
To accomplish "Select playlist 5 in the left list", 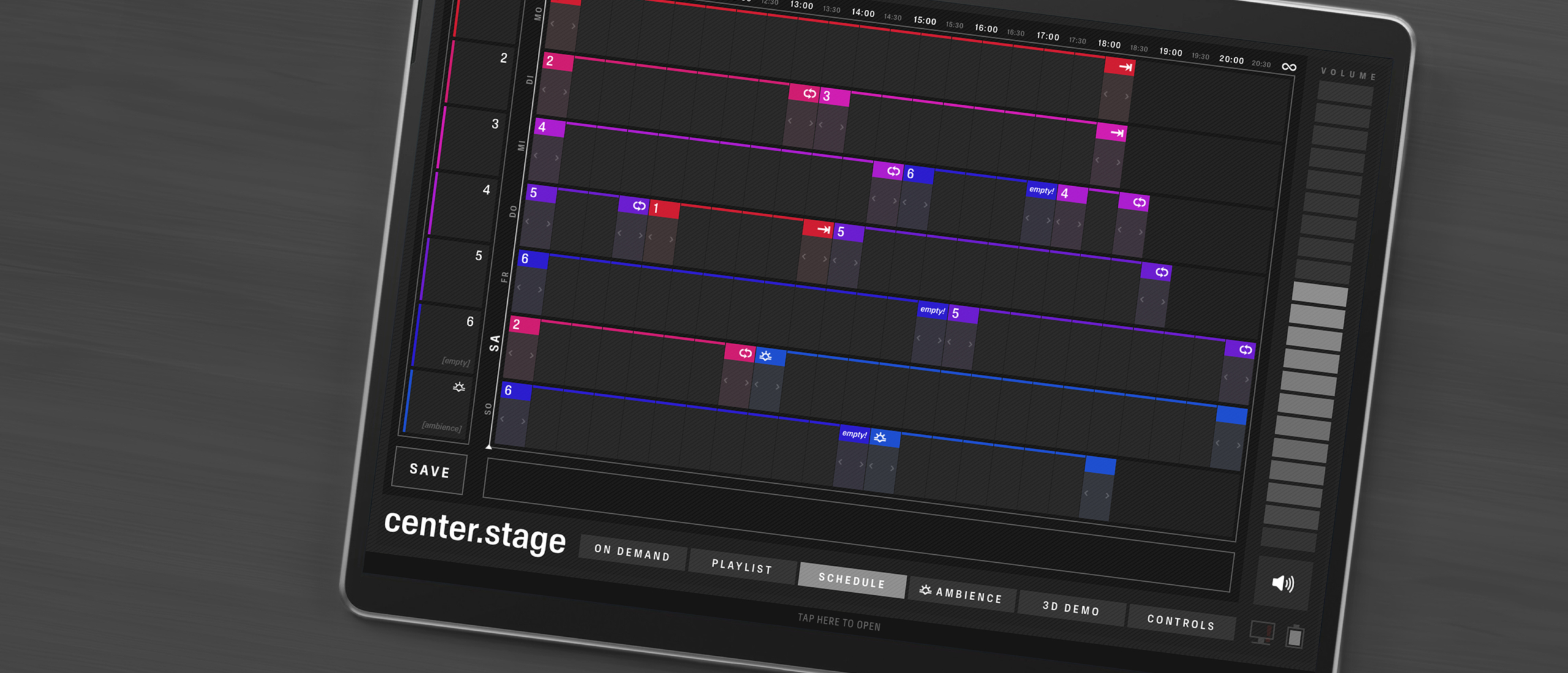I will [x=456, y=272].
